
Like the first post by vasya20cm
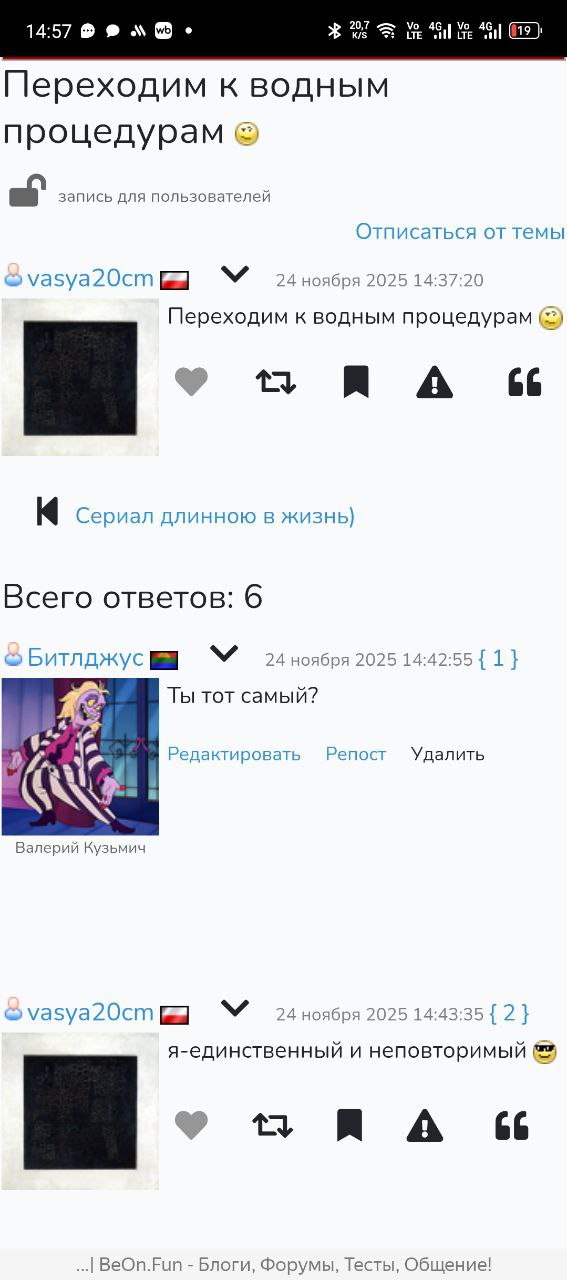(191, 382)
